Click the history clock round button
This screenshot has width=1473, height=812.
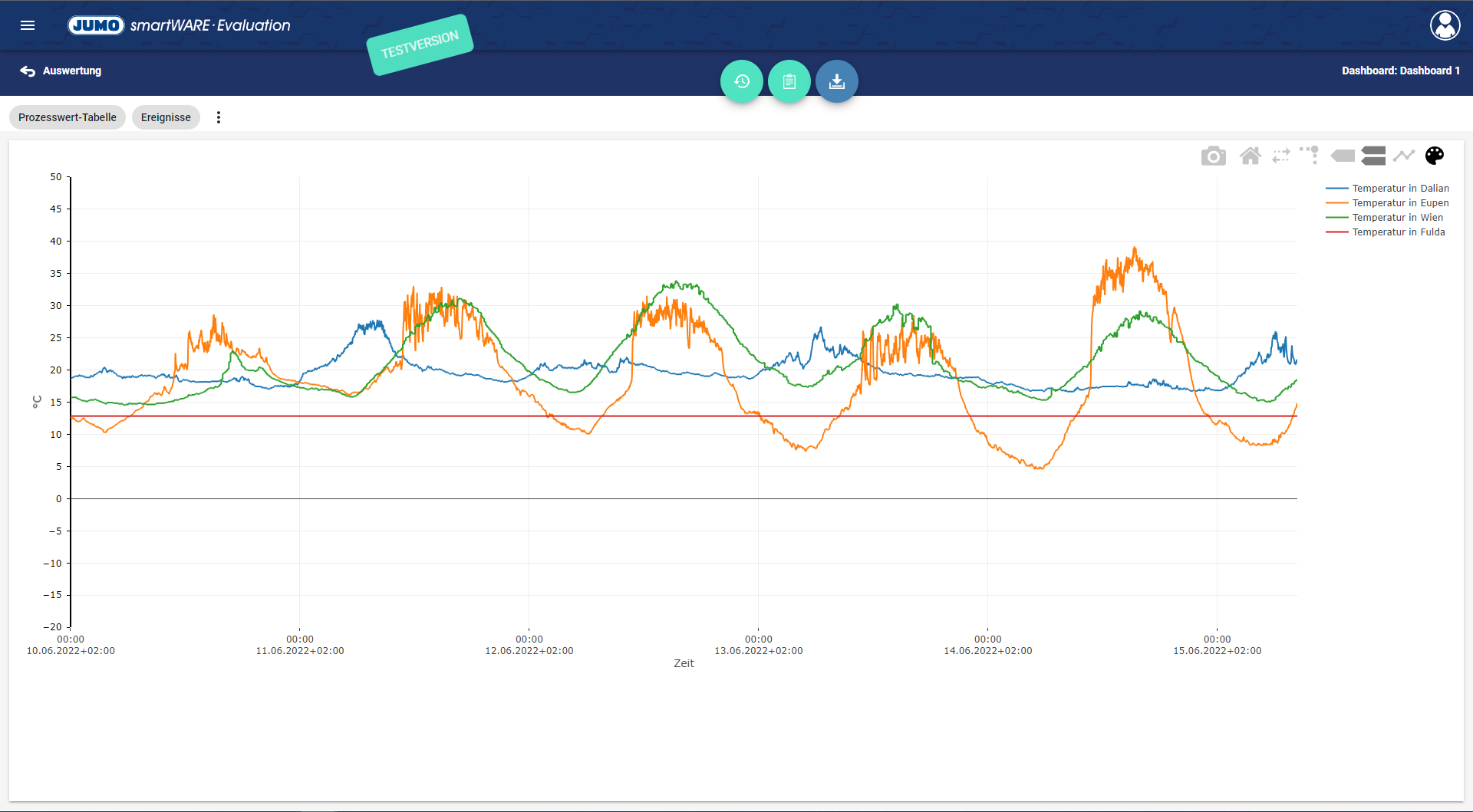[741, 81]
